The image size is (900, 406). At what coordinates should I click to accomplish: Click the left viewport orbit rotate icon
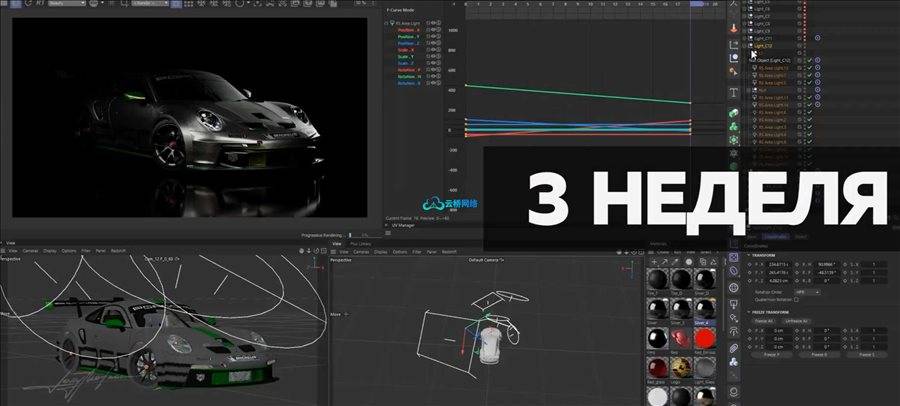(x=316, y=251)
